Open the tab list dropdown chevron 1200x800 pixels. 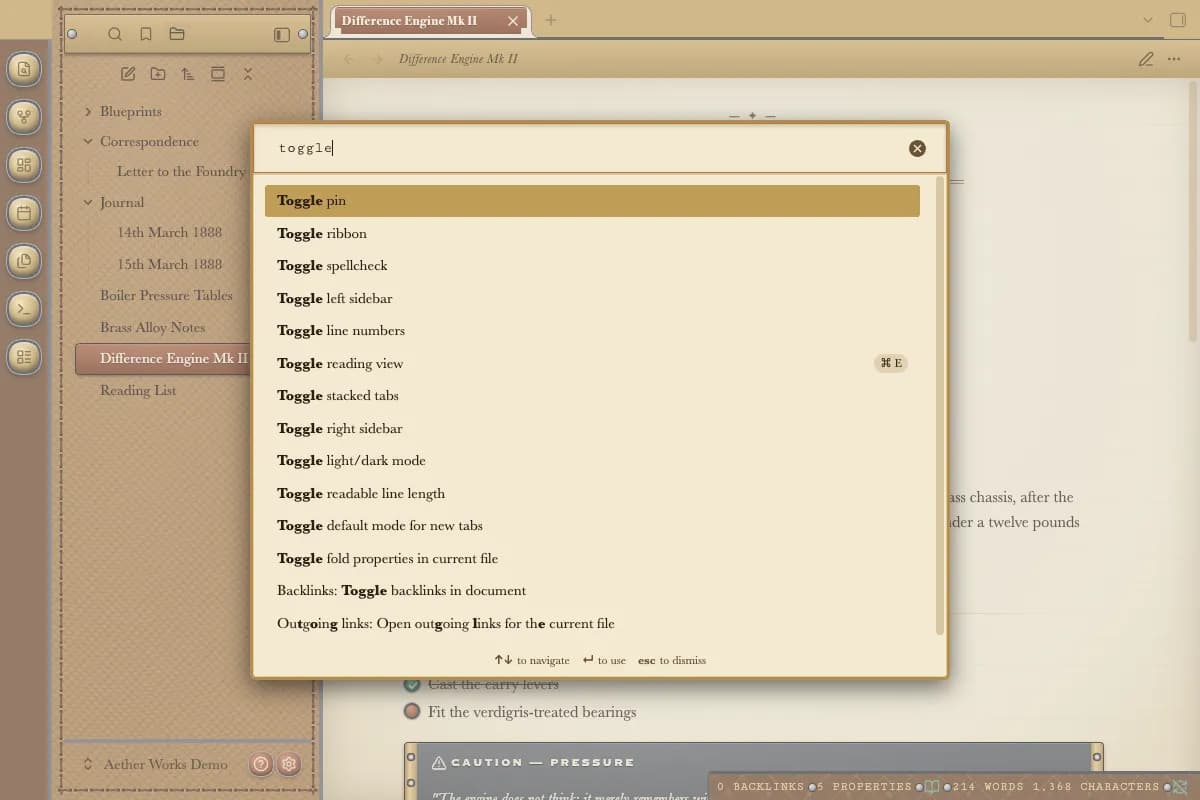(1147, 20)
